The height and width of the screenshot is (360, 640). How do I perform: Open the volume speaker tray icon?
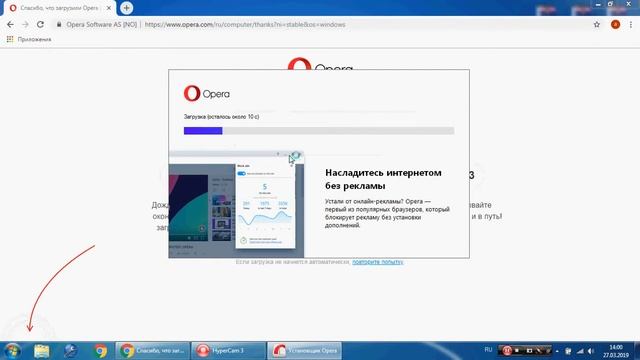[x=591, y=351]
